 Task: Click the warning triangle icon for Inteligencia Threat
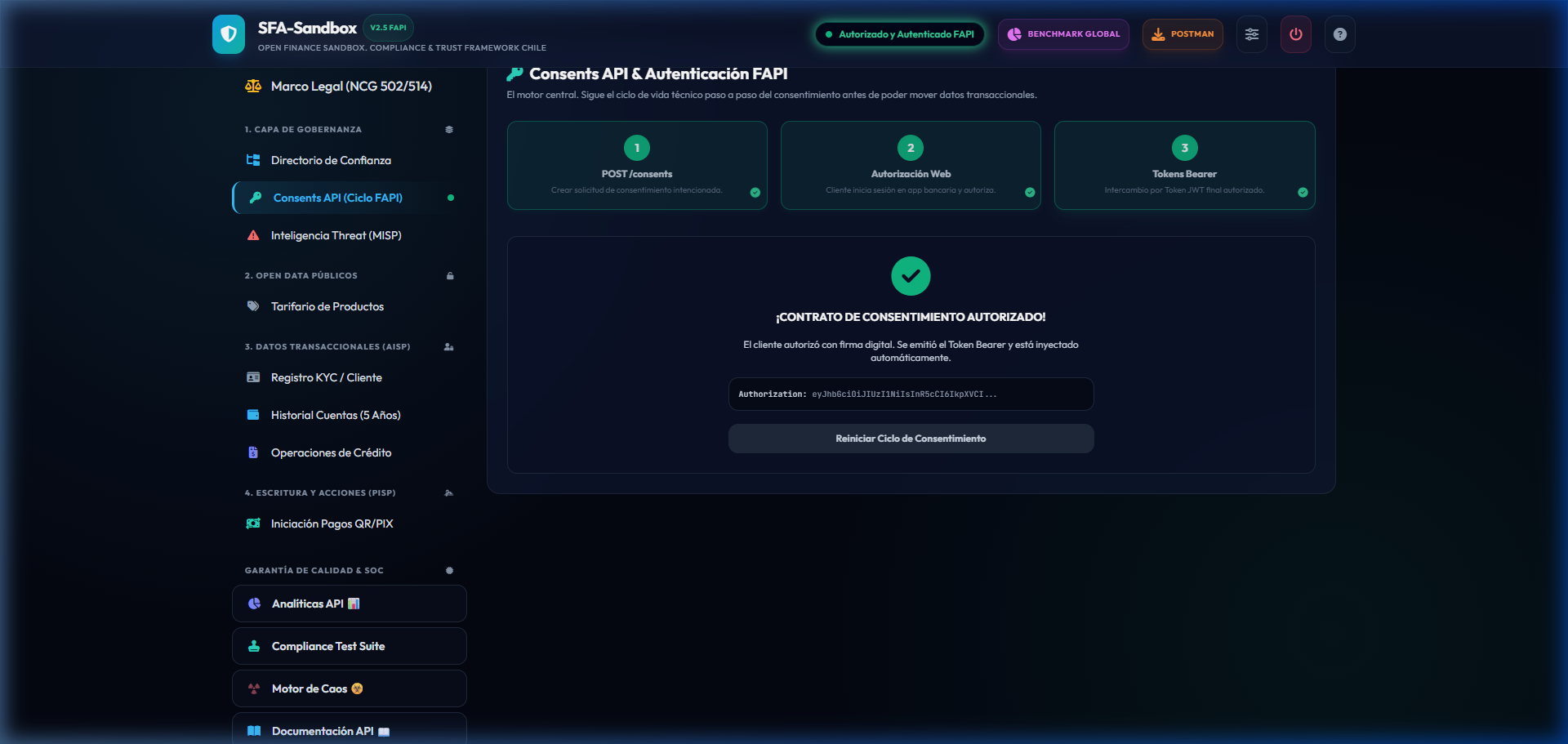253,235
